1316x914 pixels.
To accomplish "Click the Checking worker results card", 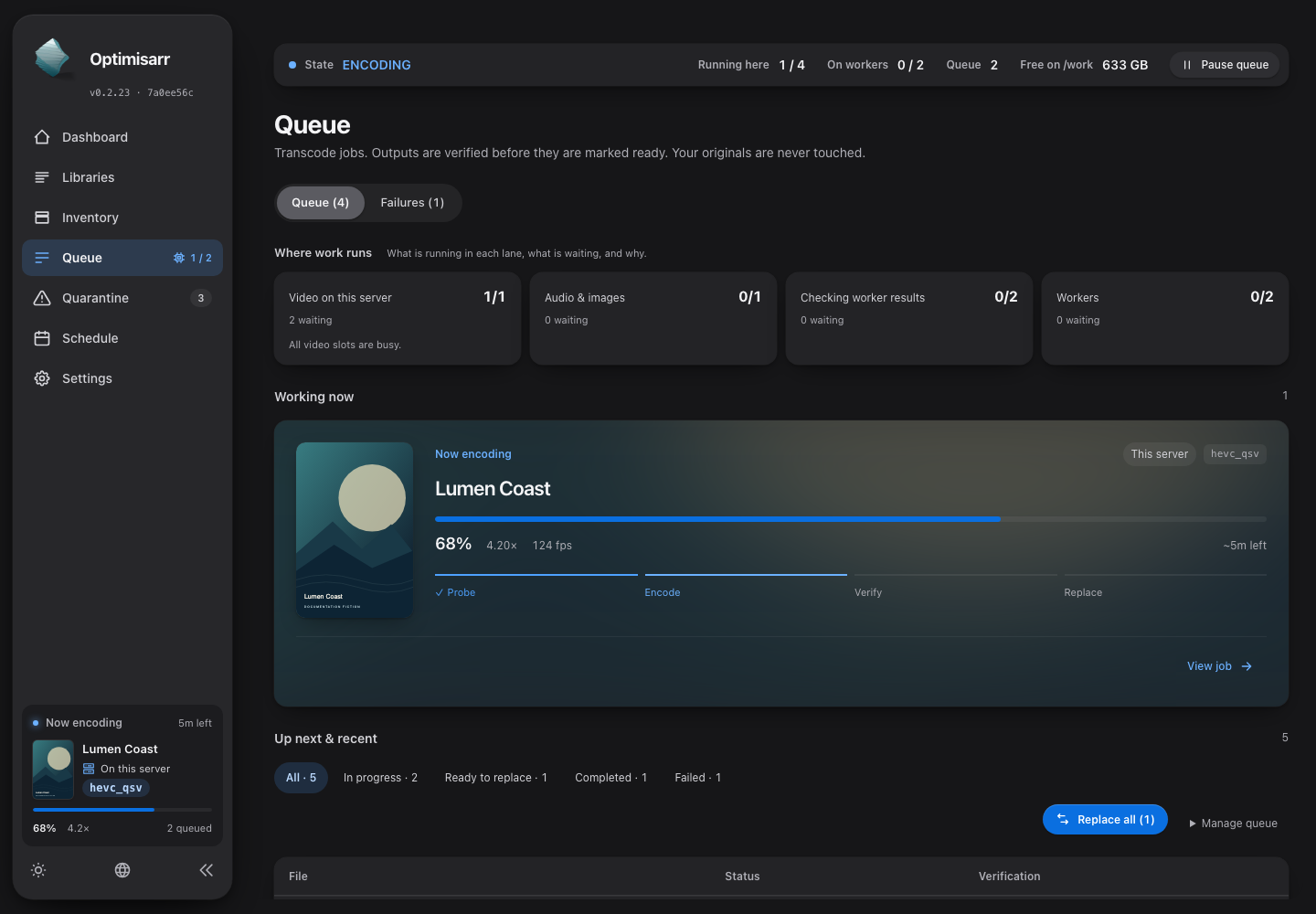I will pos(909,319).
